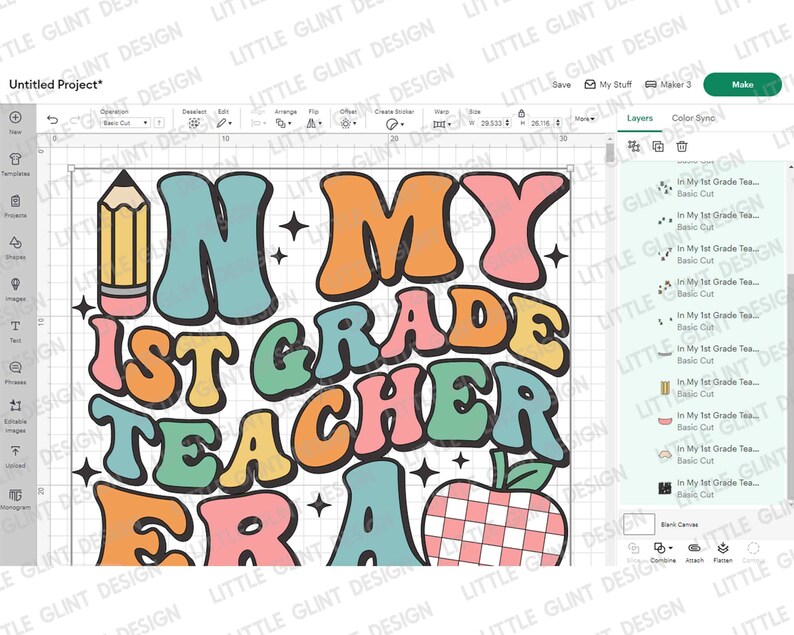Open the Warp dropdown
This screenshot has height=635, width=794.
[x=442, y=124]
